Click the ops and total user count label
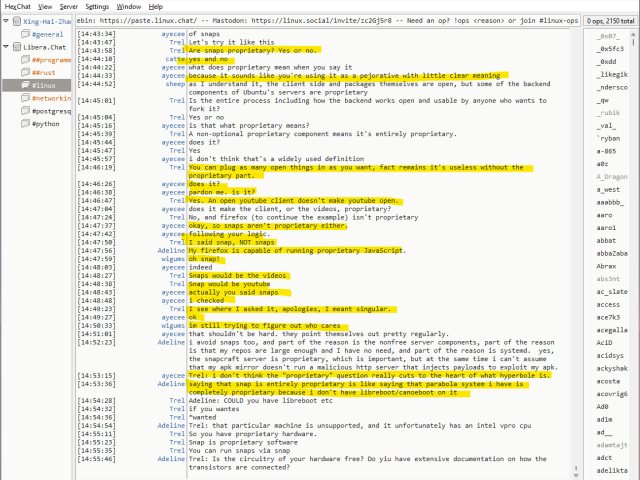The image size is (640, 480). tap(610, 20)
